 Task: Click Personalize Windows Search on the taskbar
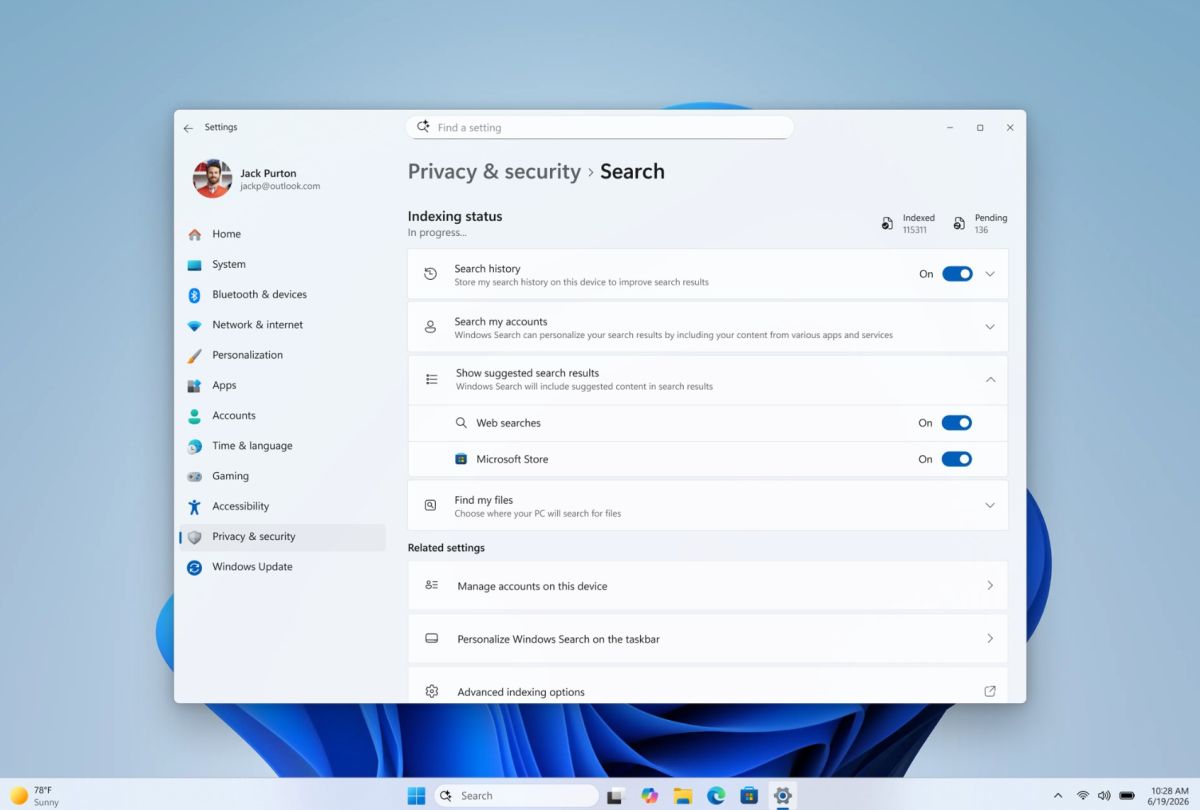(708, 638)
